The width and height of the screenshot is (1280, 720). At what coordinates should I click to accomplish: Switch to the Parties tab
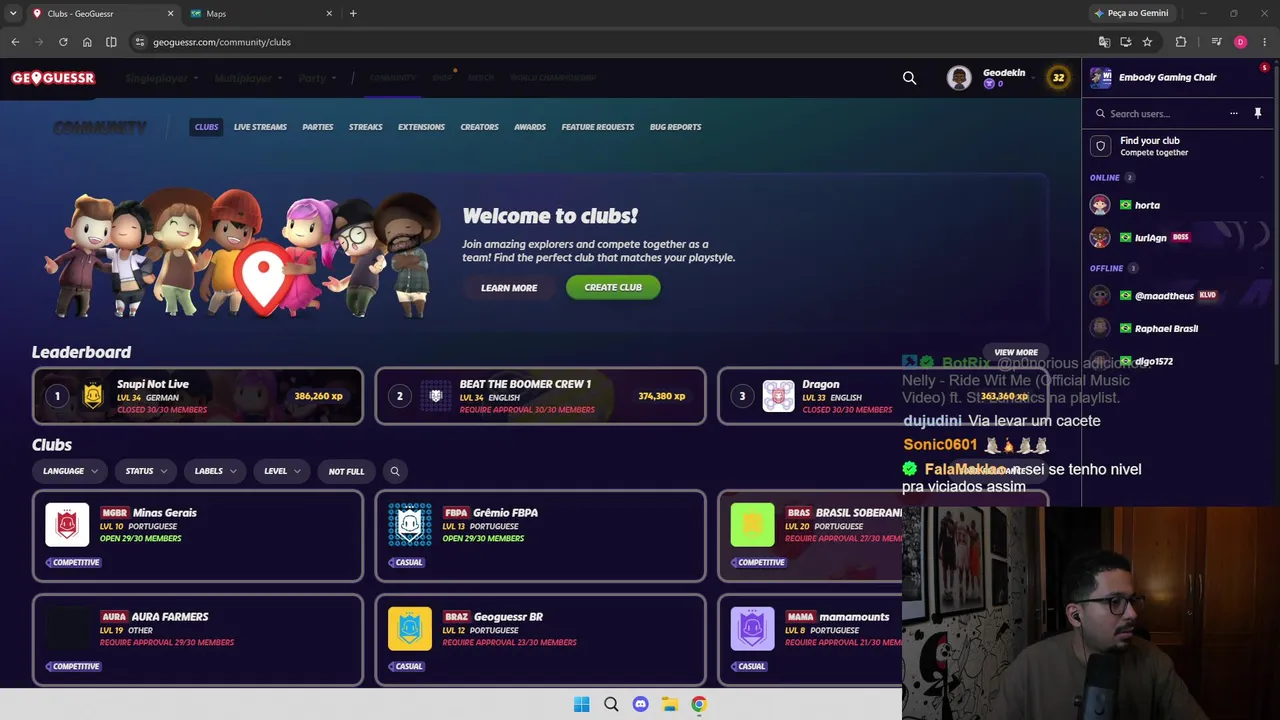pos(318,127)
